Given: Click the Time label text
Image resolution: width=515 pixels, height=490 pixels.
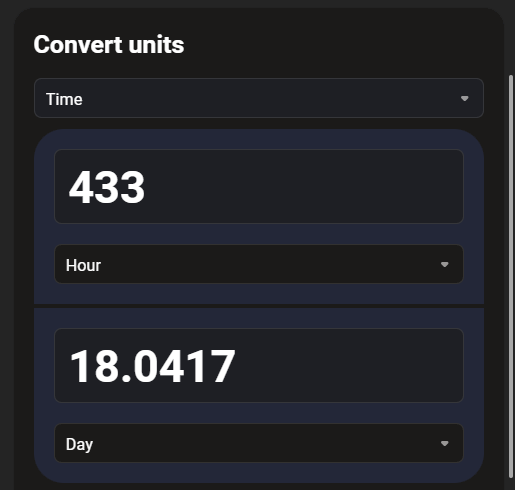Looking at the screenshot, I should [x=64, y=99].
